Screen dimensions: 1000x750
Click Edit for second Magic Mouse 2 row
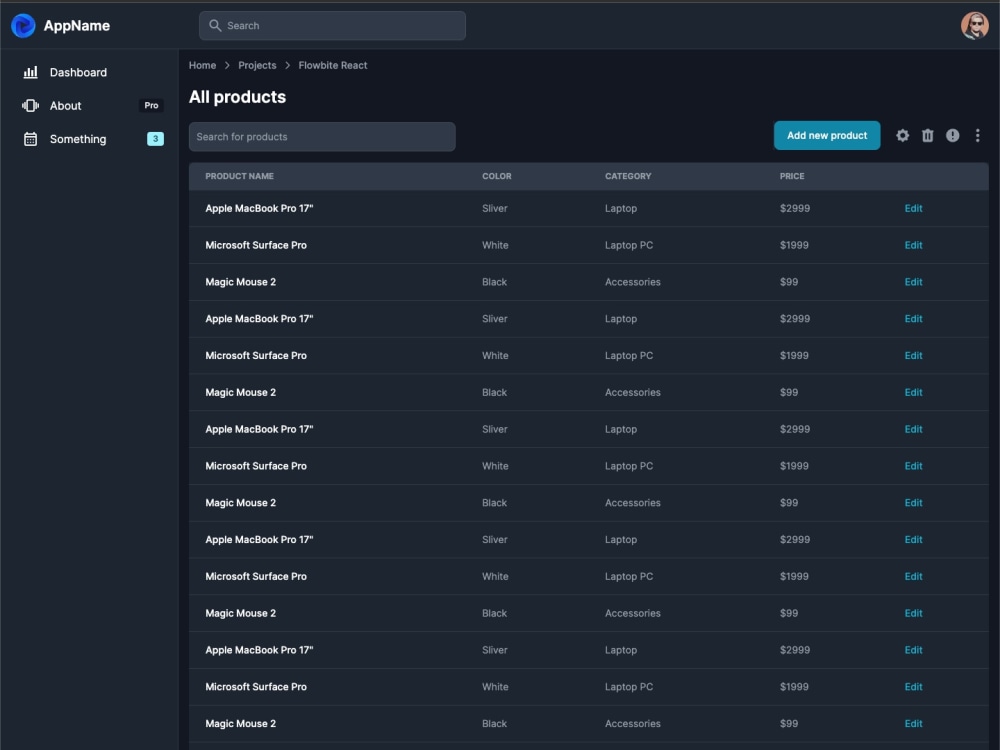click(x=913, y=392)
